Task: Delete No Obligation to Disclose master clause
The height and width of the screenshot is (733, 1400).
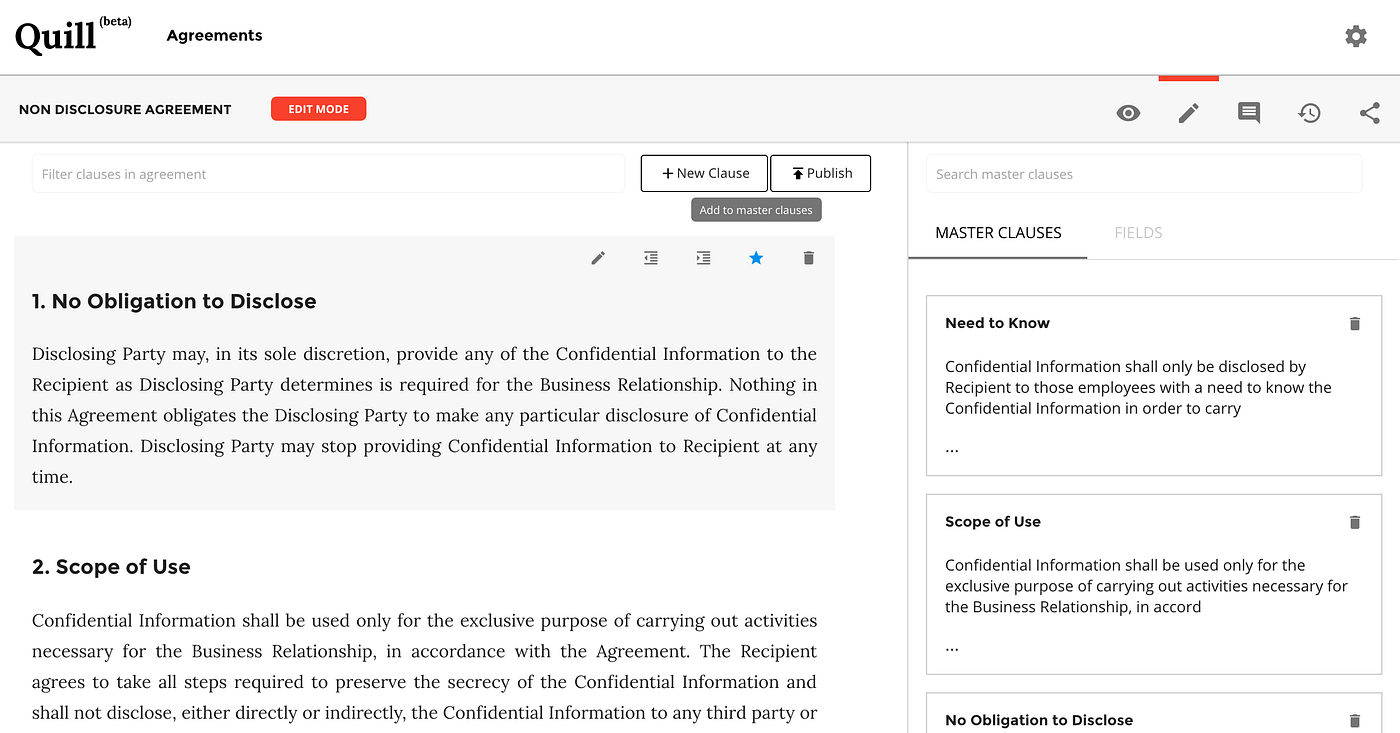Action: pos(1355,720)
